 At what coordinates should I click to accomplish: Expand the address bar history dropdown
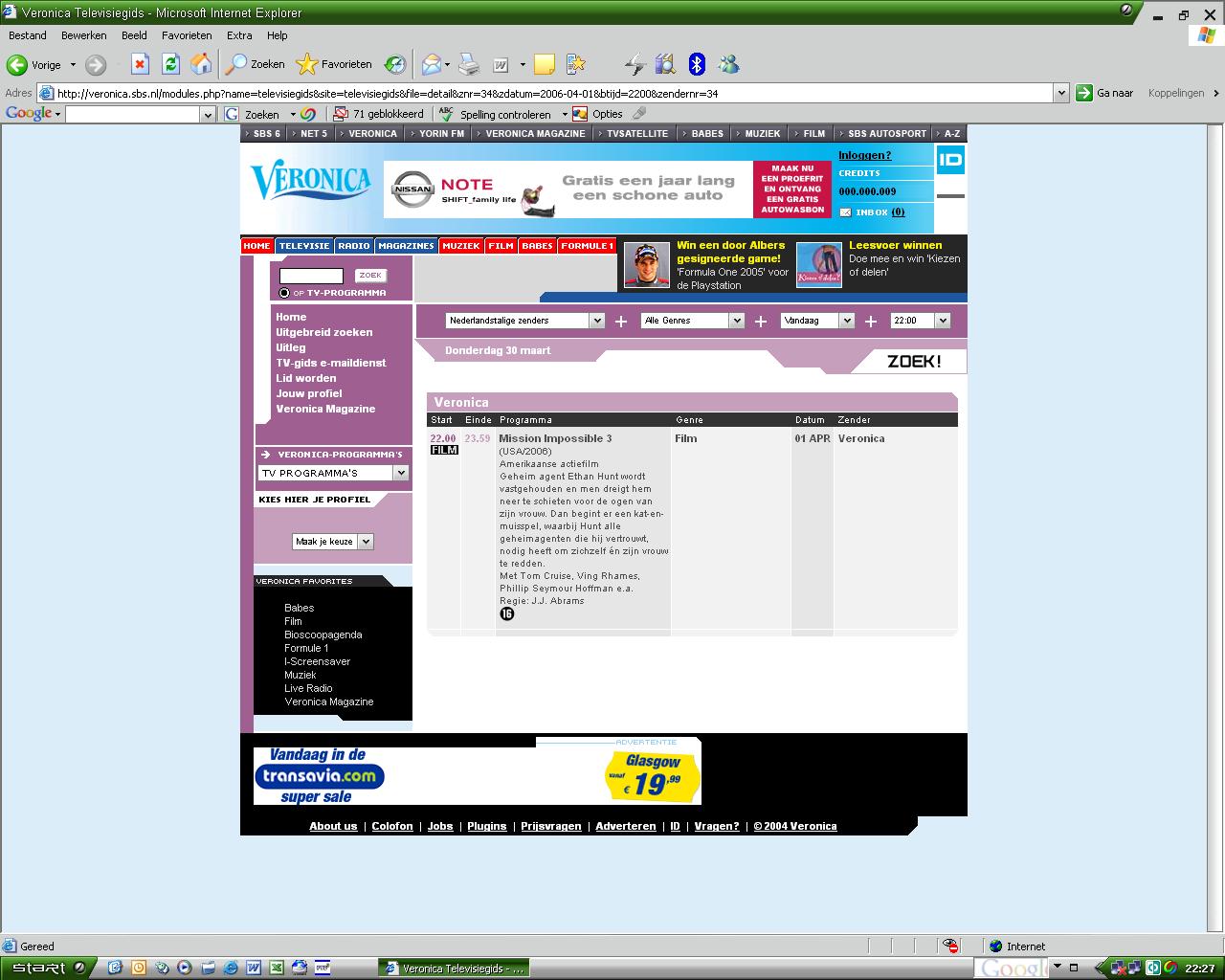pyautogui.click(x=1060, y=93)
